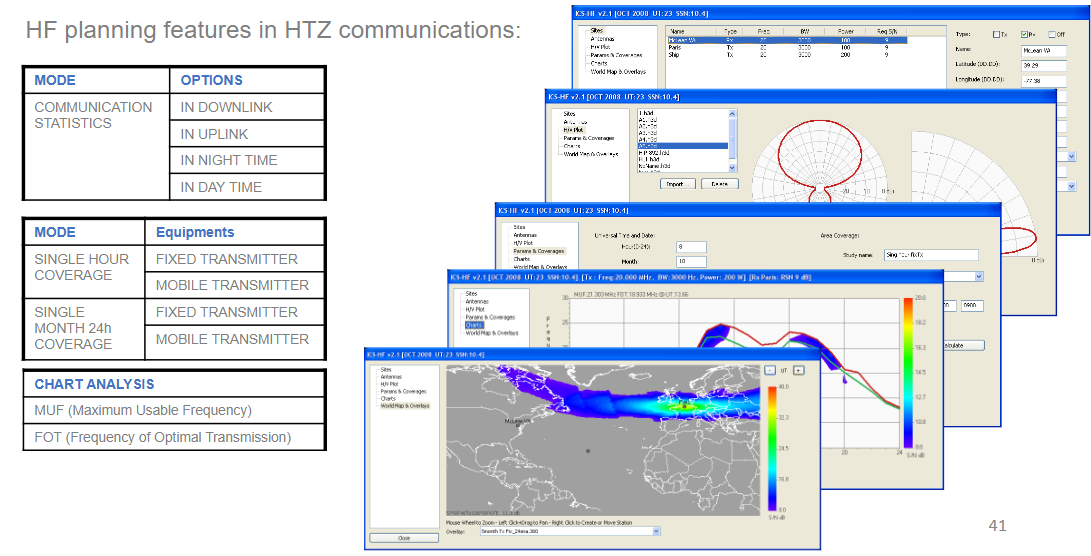1091x556 pixels.
Task: Click the S/N color scale beside the world map
Action: (x=771, y=447)
